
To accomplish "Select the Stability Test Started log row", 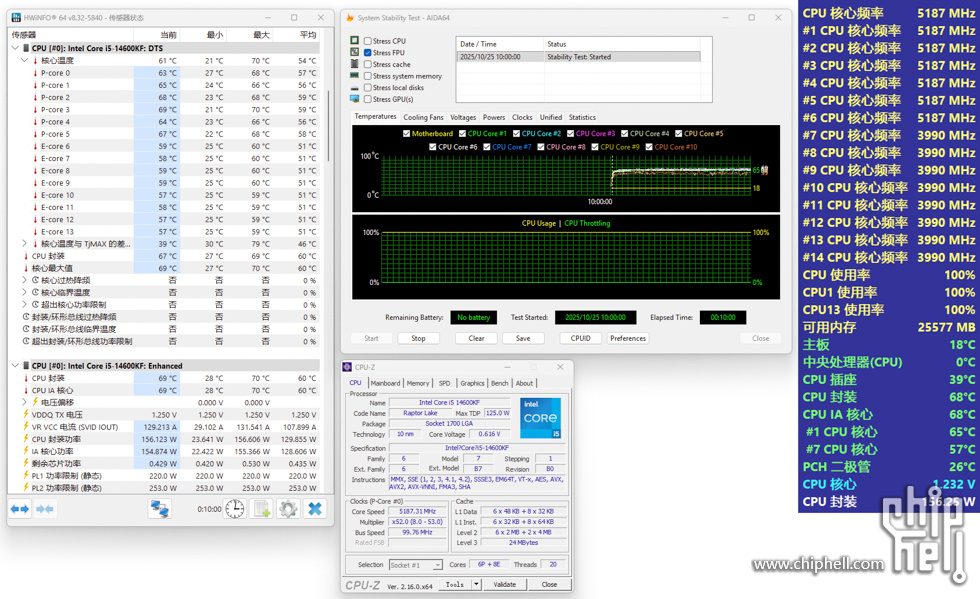I will pos(578,57).
